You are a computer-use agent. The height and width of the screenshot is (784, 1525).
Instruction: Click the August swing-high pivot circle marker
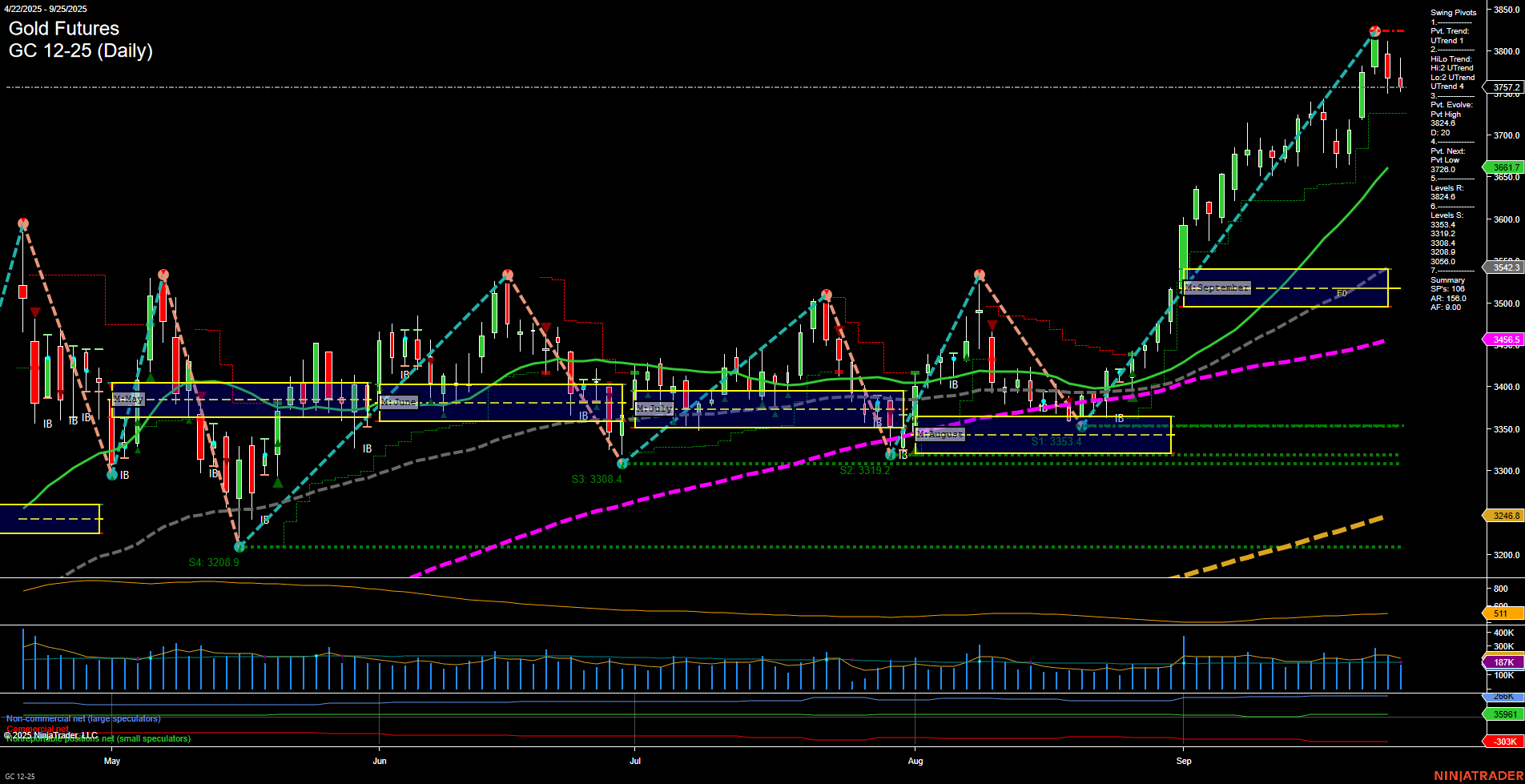pyautogui.click(x=979, y=273)
